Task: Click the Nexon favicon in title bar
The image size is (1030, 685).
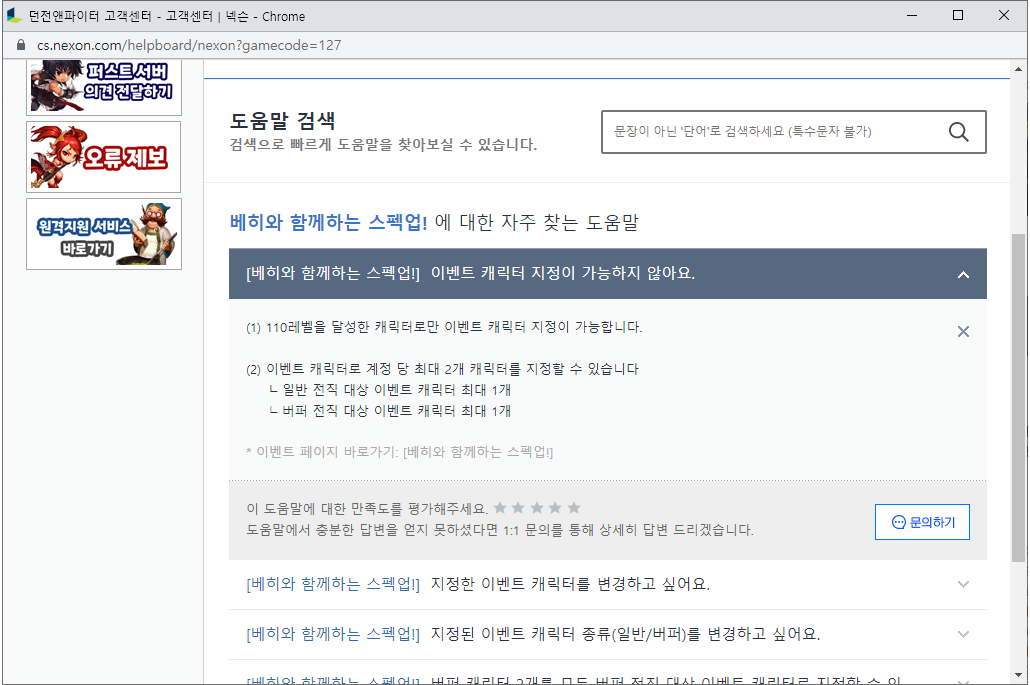Action: click(x=14, y=16)
